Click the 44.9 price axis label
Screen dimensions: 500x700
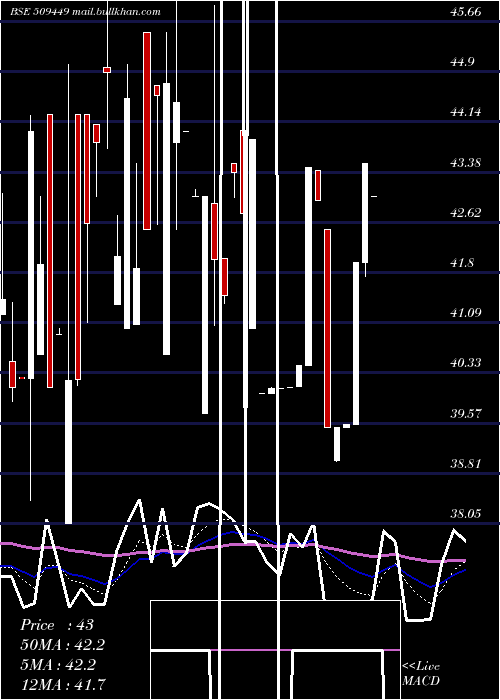point(462,62)
